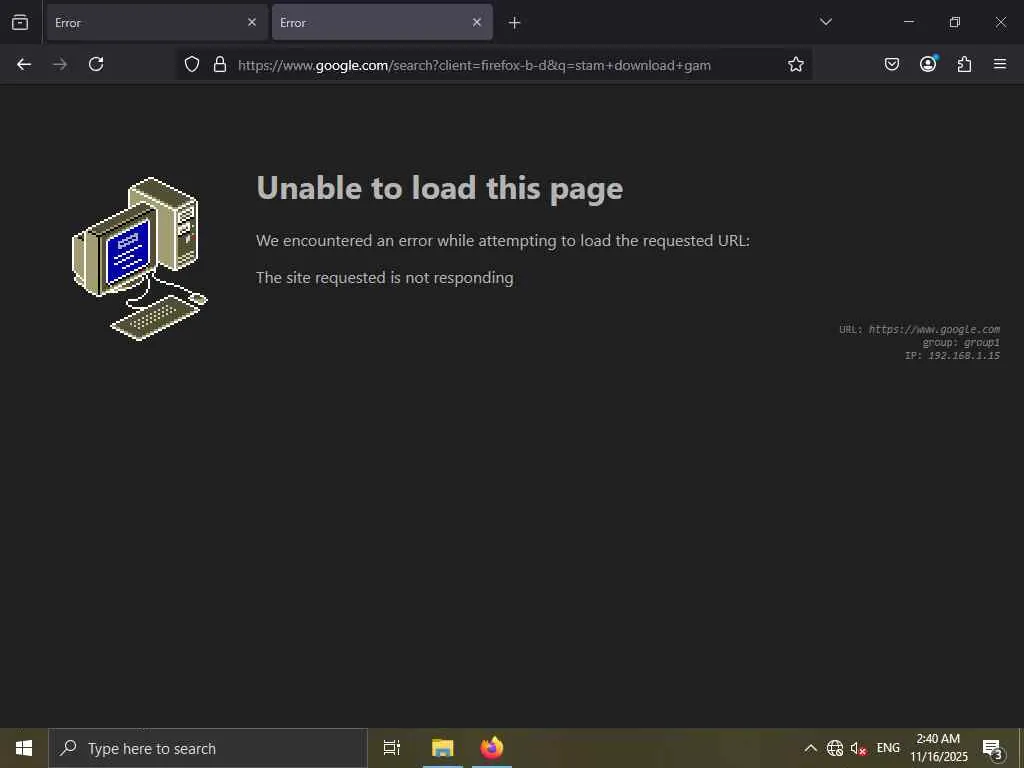The width and height of the screenshot is (1024, 768).
Task: Open a new tab with plus button
Action: pos(515,23)
